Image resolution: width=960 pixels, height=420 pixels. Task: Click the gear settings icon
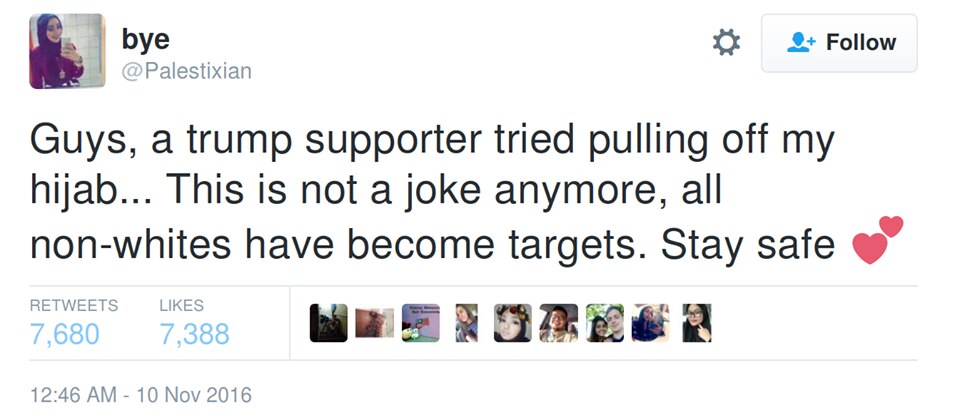click(x=726, y=43)
